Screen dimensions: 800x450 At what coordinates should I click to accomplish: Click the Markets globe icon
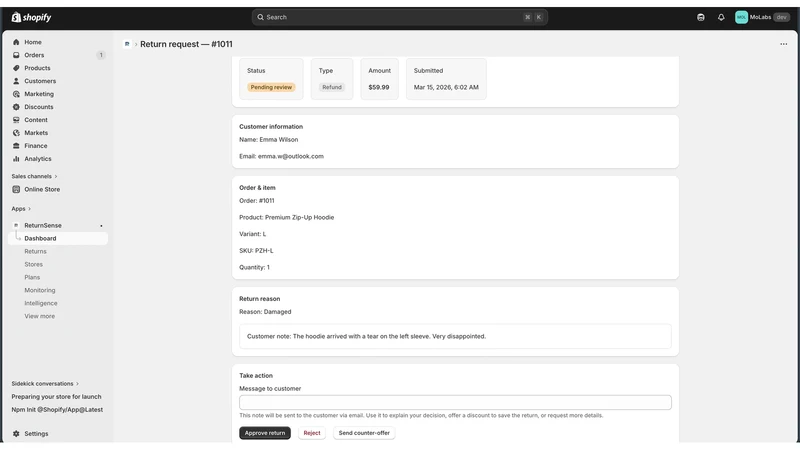pos(16,133)
